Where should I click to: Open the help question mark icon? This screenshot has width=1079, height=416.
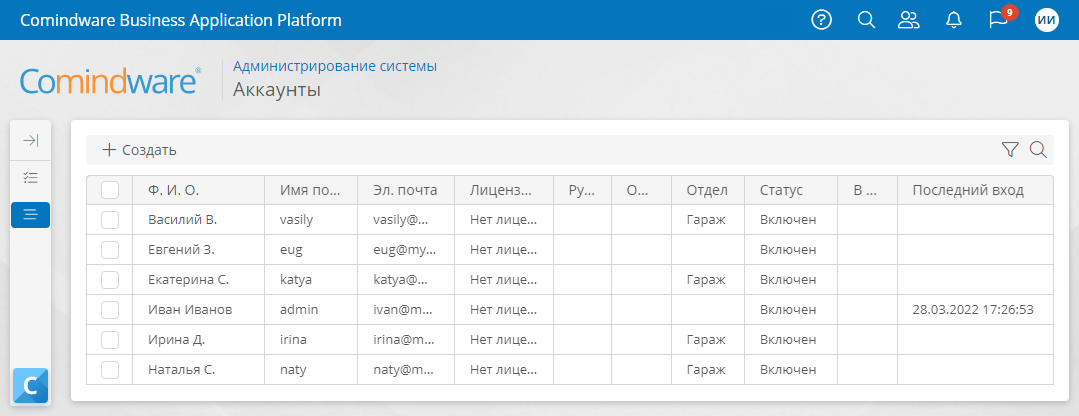coord(822,20)
